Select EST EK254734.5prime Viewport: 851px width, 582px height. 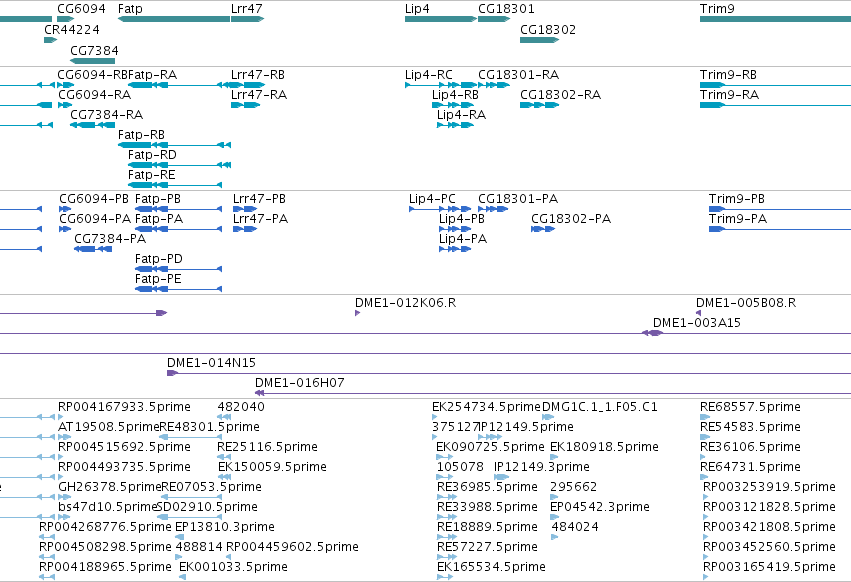[x=486, y=407]
